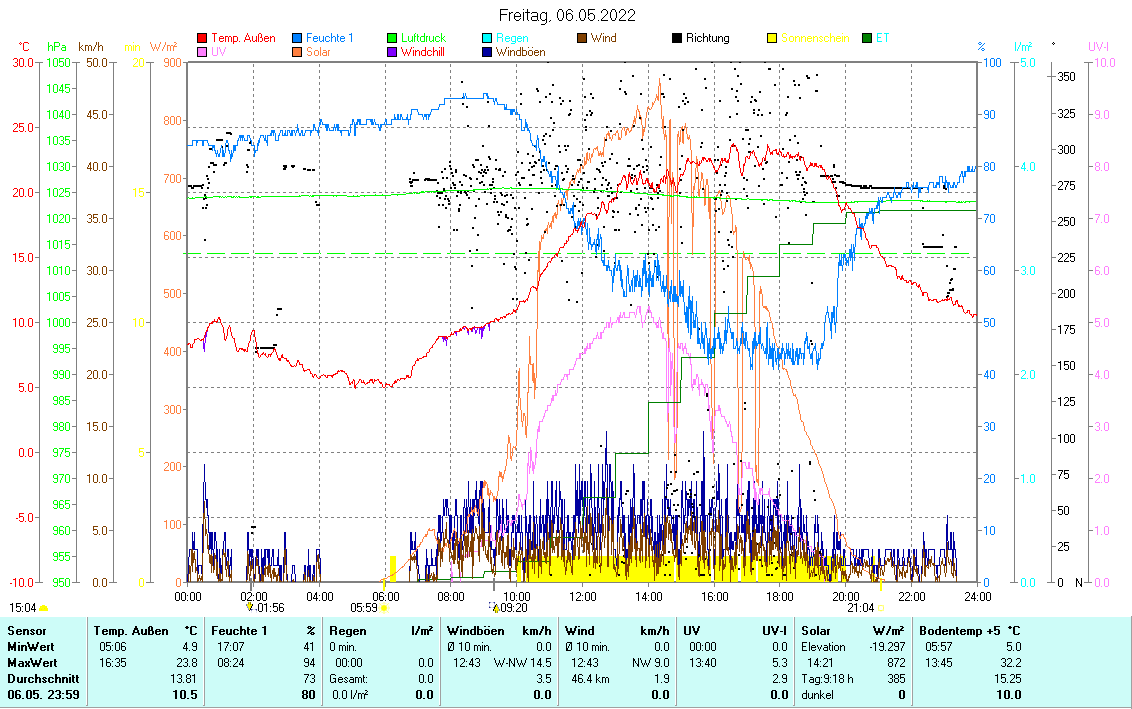1132x709 pixels.
Task: Click the yellow Sonnenschein legend square
Action: (x=772, y=39)
